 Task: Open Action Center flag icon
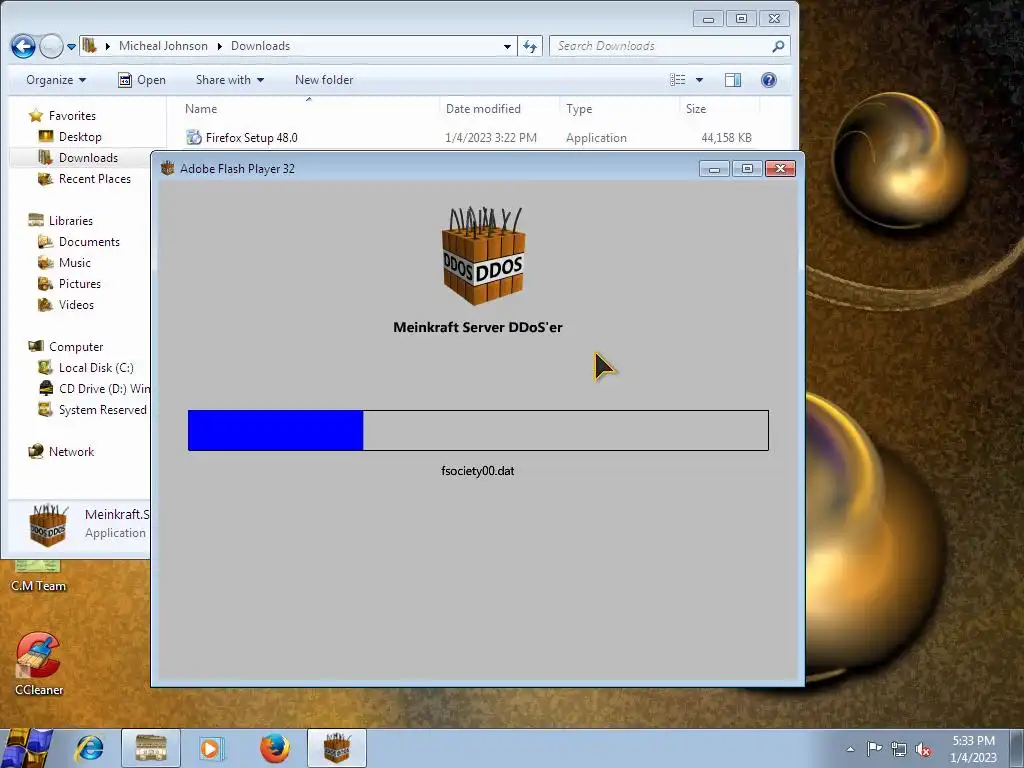pyautogui.click(x=874, y=748)
